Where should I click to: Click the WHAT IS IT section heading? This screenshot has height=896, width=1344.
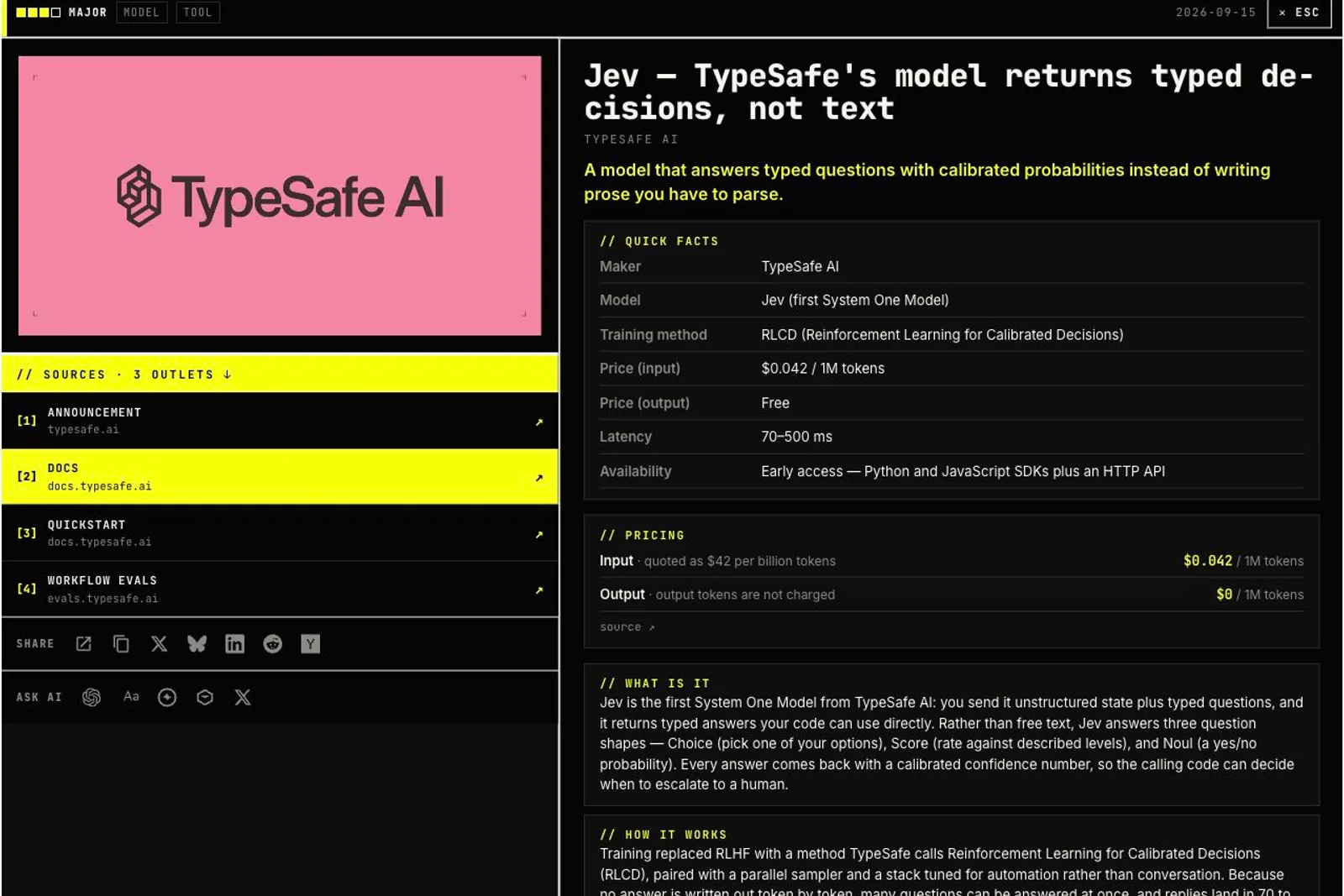coord(654,684)
